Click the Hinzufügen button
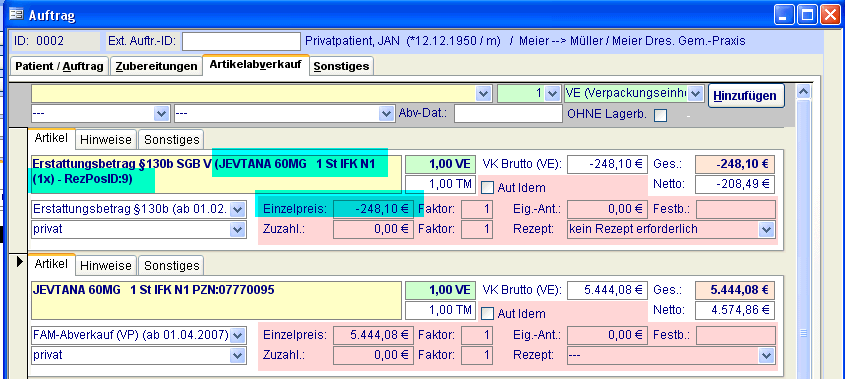The height and width of the screenshot is (379, 845). [x=746, y=96]
